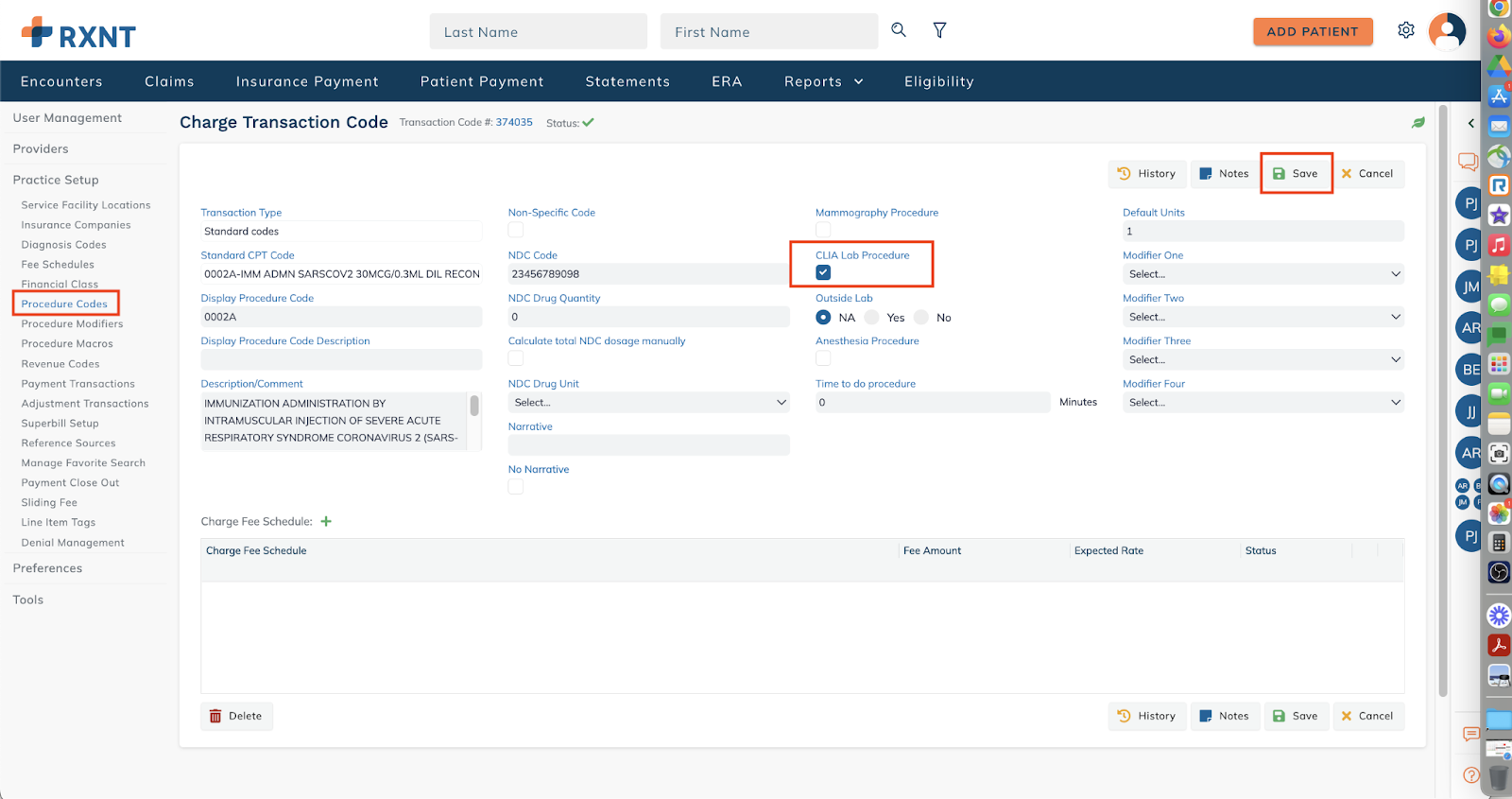Toggle the Anesthesia Procedure checkbox

823,358
